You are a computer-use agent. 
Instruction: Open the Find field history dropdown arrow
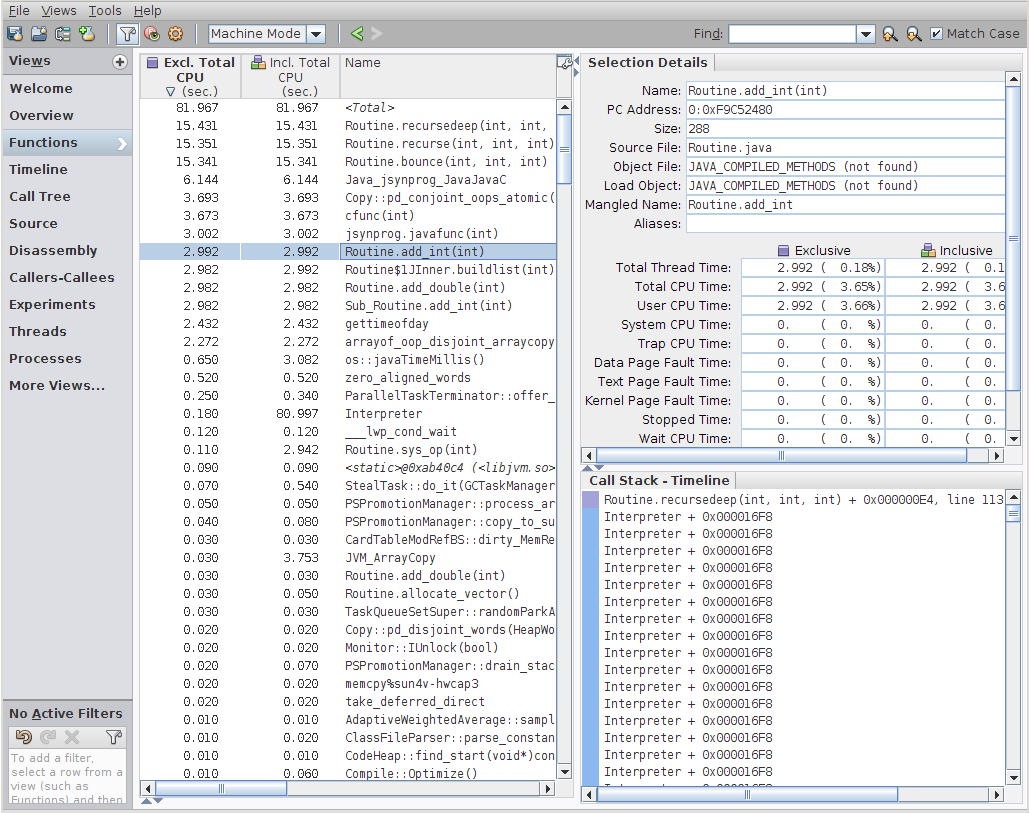pyautogui.click(x=866, y=33)
